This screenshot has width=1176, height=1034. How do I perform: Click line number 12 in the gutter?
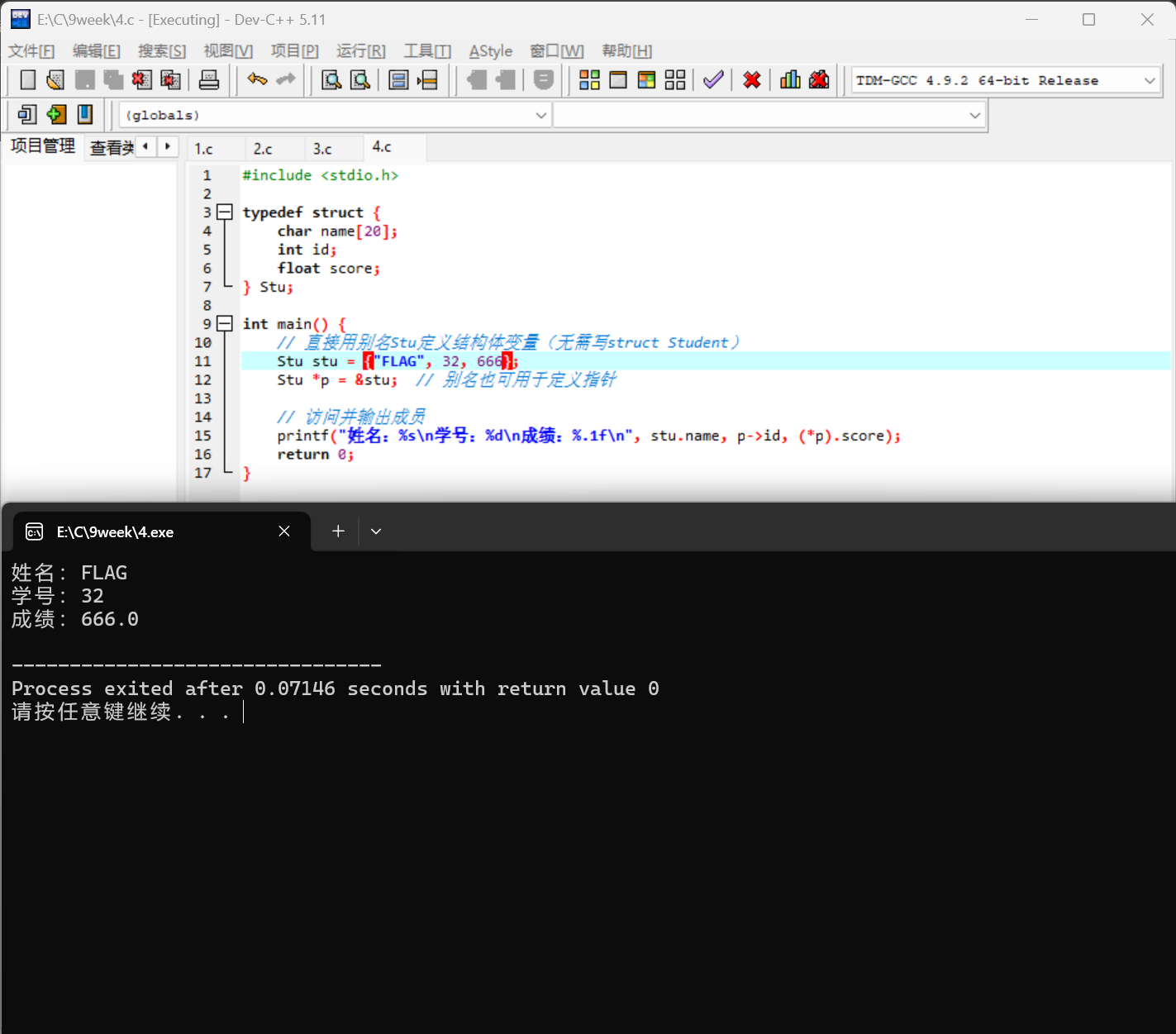[203, 380]
